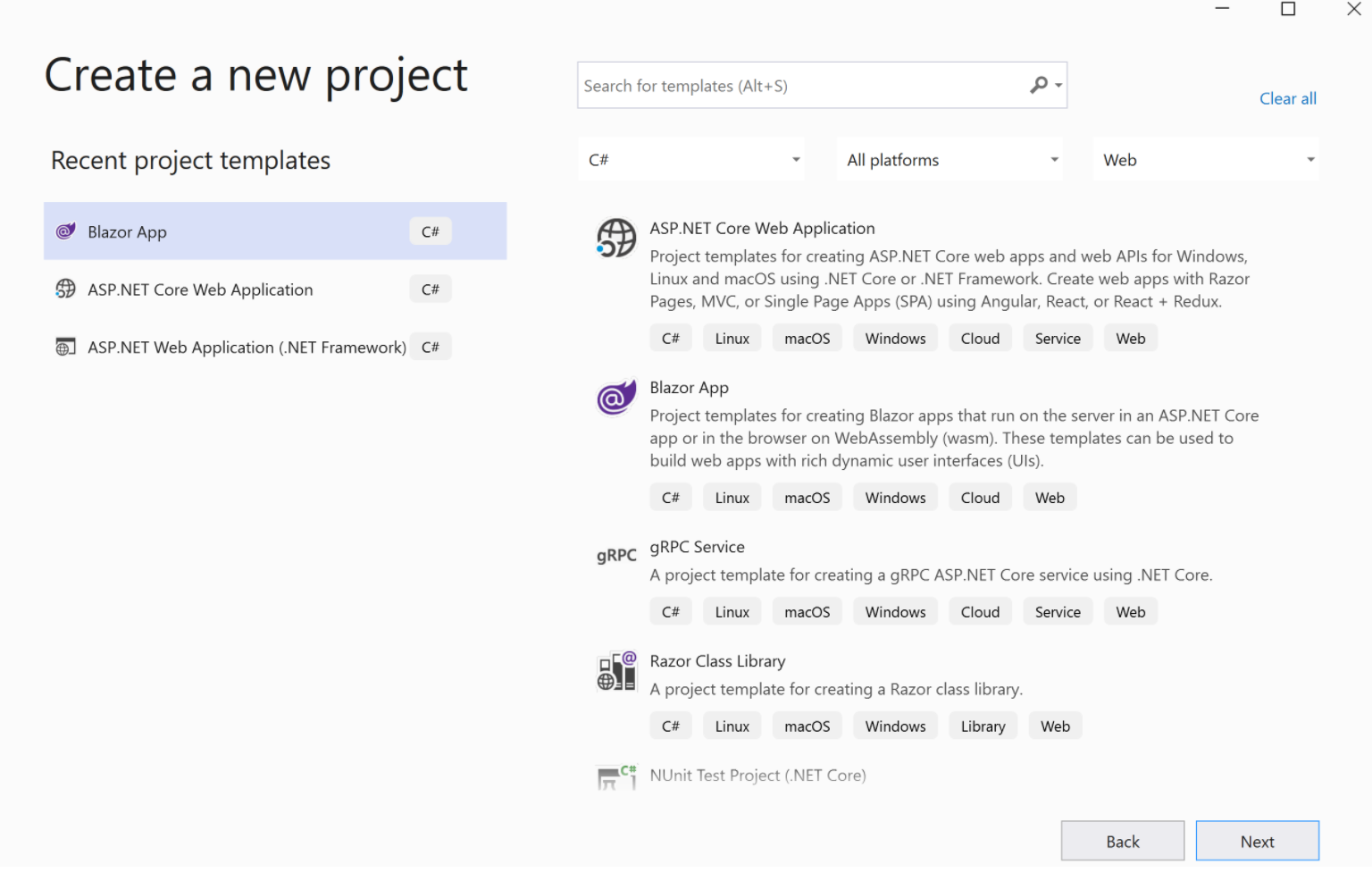The width and height of the screenshot is (1372, 881).
Task: Click the Service tag under gRPC Service
Action: coord(1058,611)
